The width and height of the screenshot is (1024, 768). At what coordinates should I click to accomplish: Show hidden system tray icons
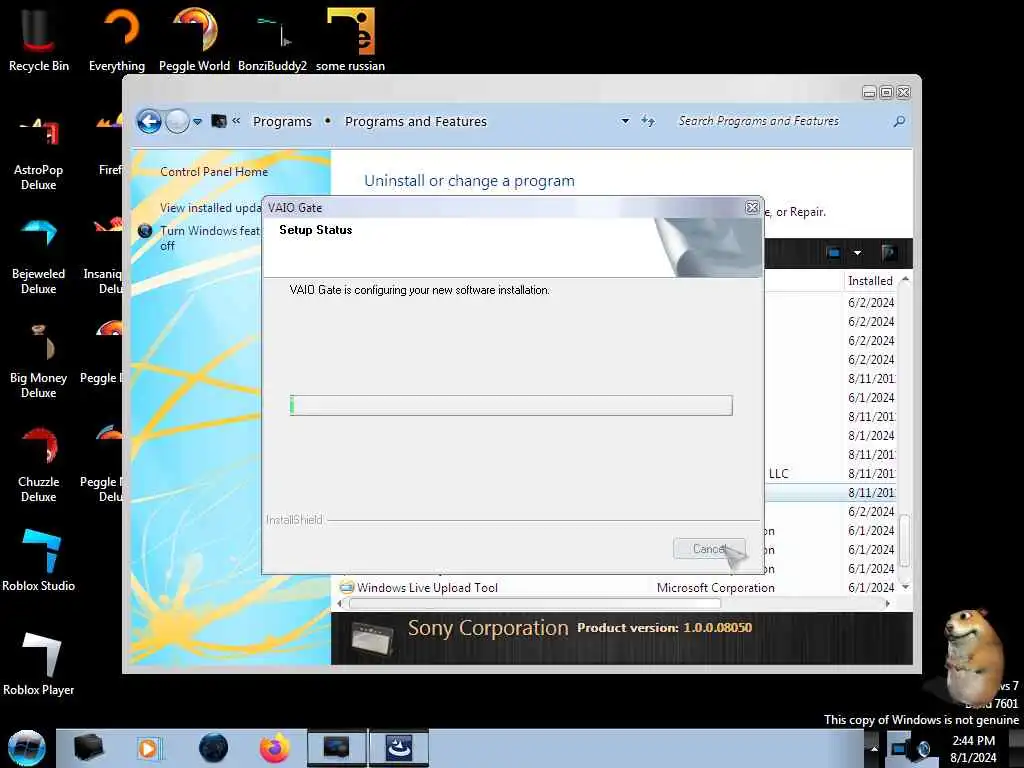pyautogui.click(x=874, y=748)
